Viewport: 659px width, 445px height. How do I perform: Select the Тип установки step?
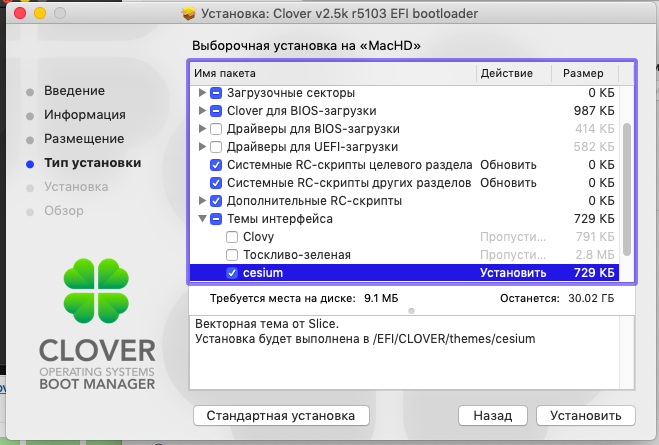(92, 163)
